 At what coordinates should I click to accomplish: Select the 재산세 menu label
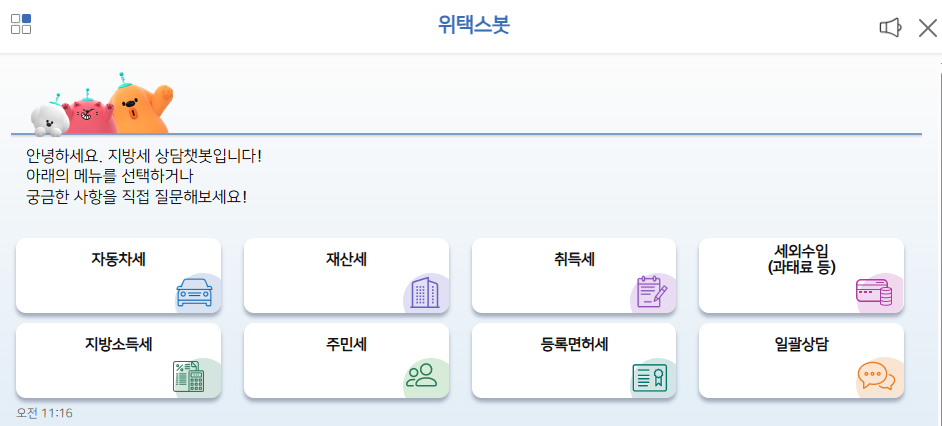347,259
